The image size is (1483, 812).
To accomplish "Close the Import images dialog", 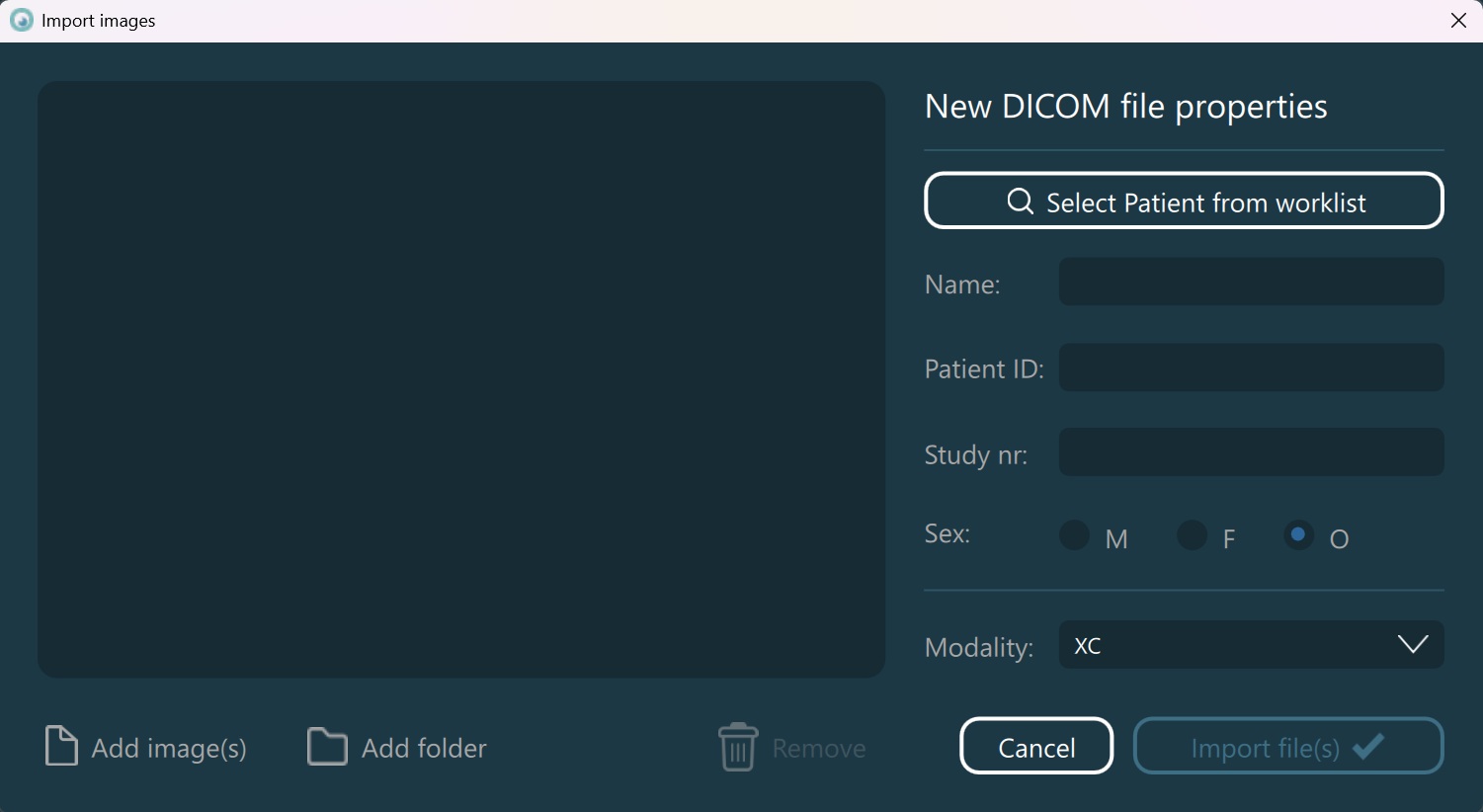I will pyautogui.click(x=1458, y=21).
